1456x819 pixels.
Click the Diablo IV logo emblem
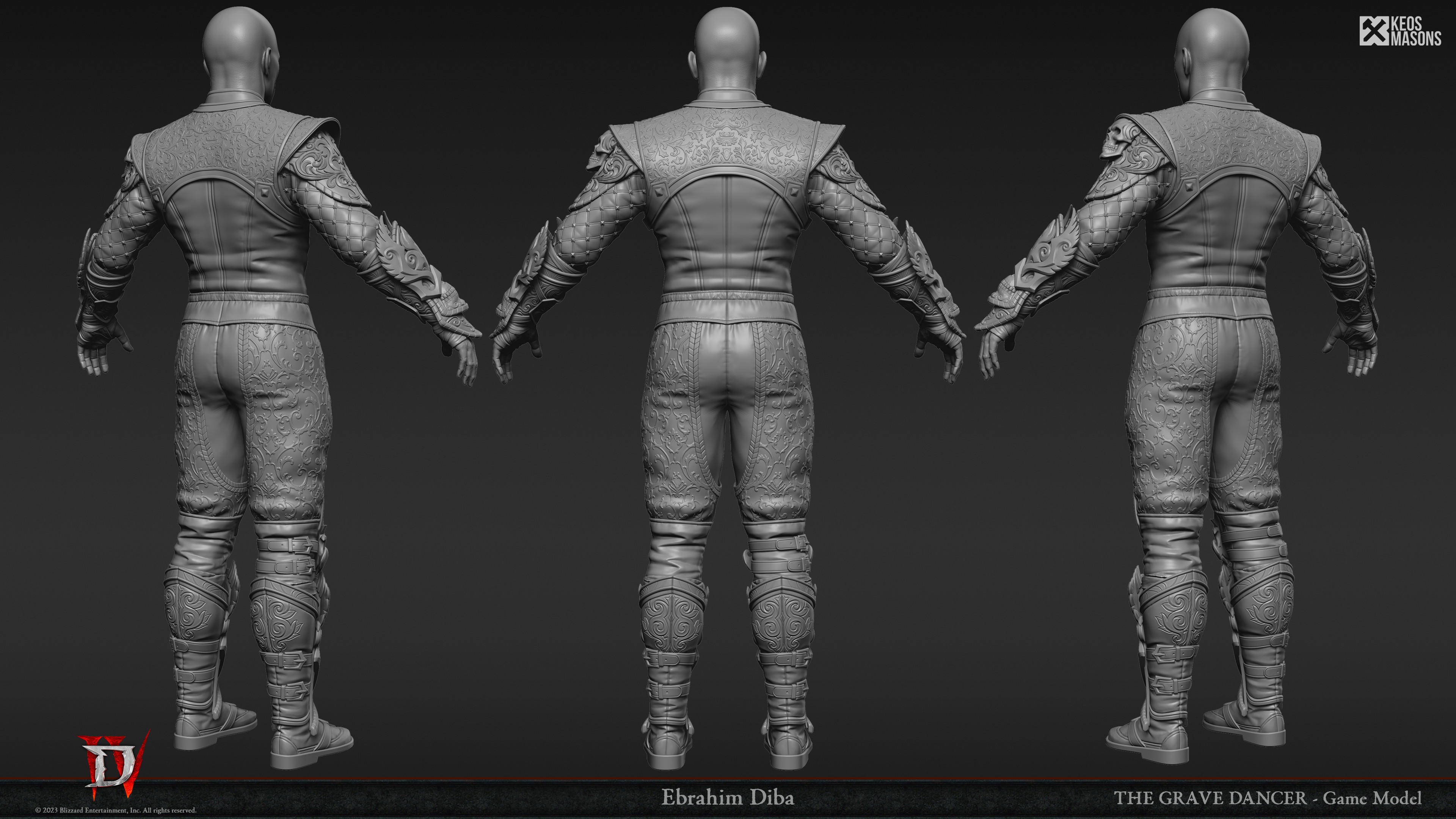click(114, 765)
